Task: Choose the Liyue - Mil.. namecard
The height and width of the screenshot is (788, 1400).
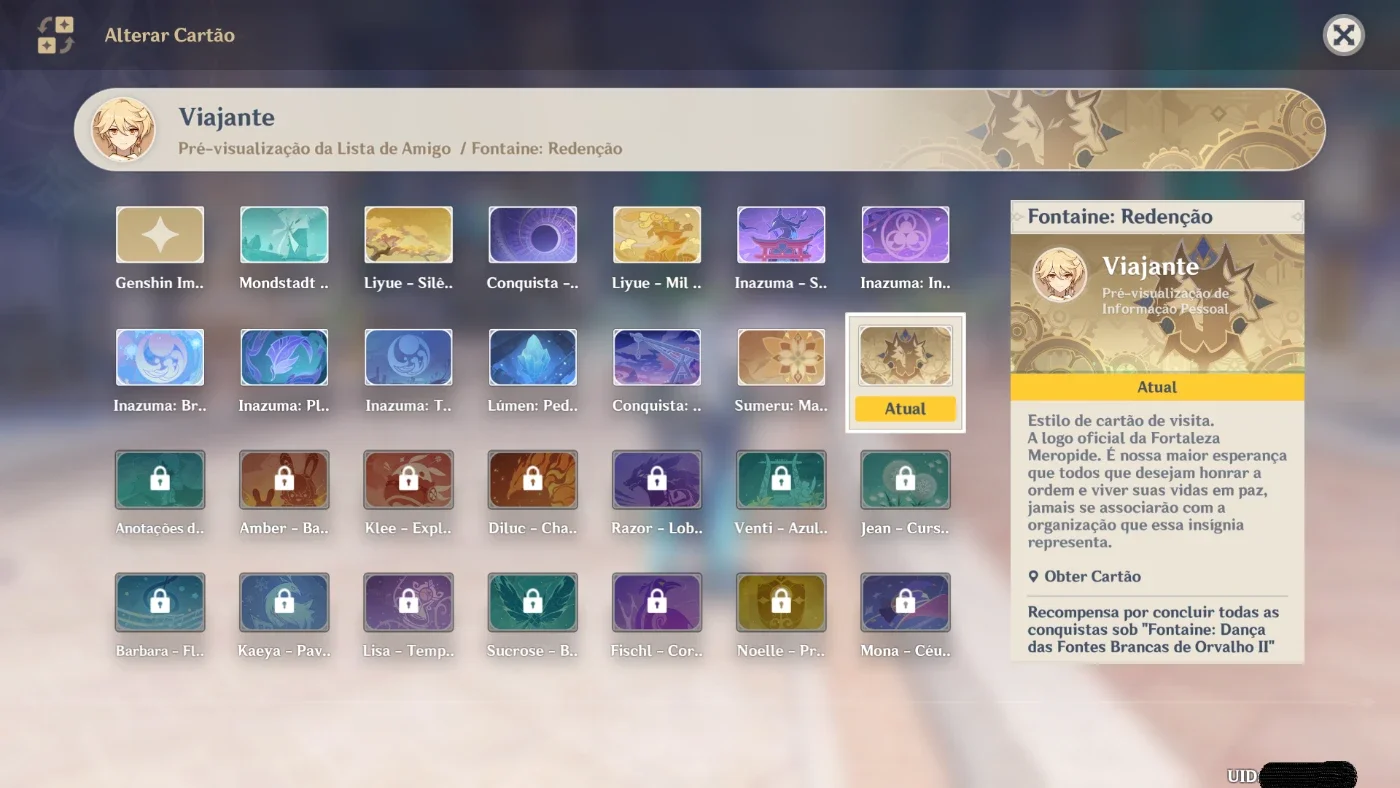Action: pyautogui.click(x=657, y=235)
